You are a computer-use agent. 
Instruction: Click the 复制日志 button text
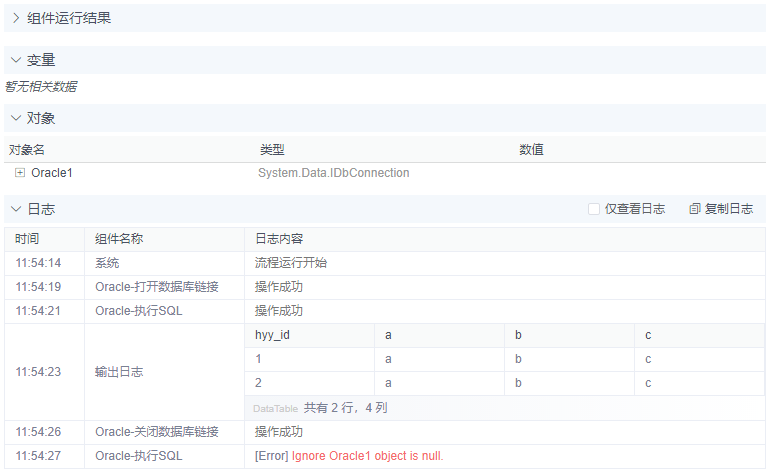729,209
